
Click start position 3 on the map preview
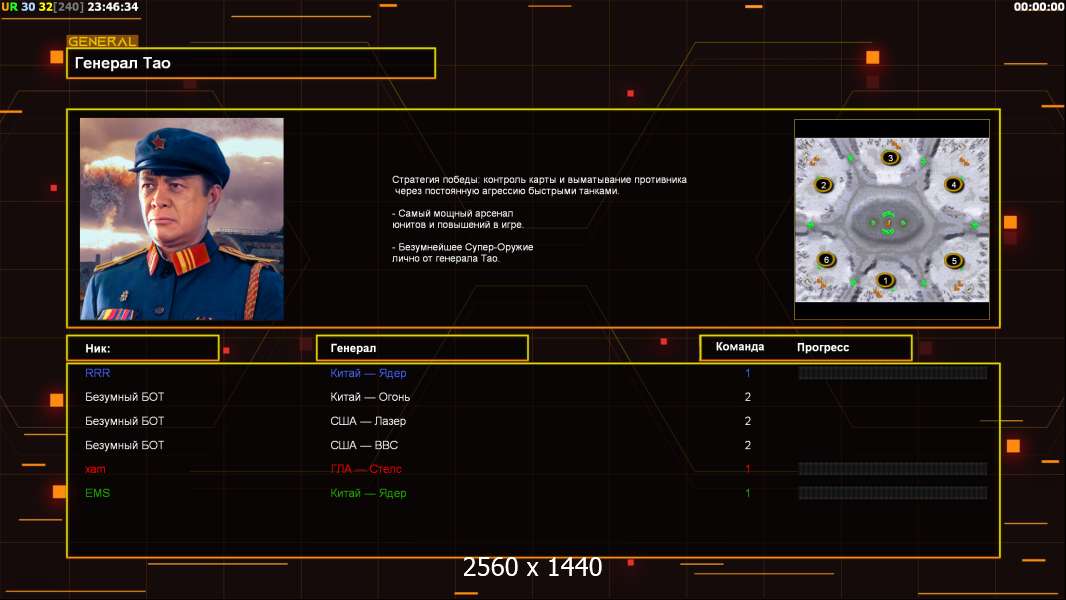click(x=890, y=158)
